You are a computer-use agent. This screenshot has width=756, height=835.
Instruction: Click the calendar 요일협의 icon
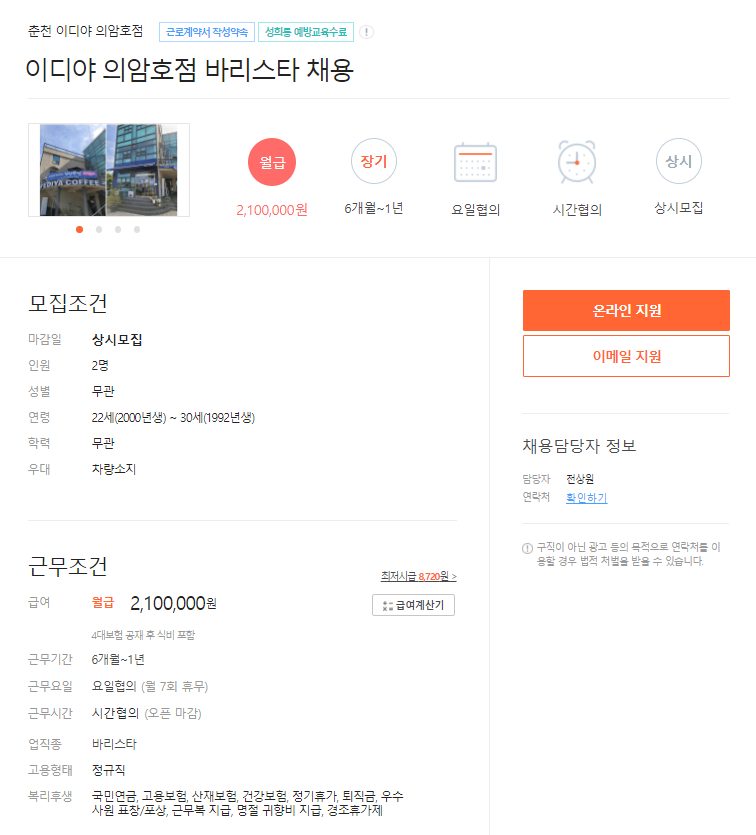pyautogui.click(x=475, y=162)
